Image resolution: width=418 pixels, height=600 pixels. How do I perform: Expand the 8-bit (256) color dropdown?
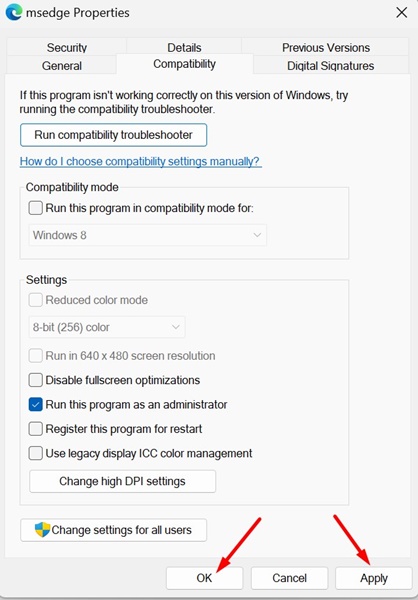pos(107,327)
